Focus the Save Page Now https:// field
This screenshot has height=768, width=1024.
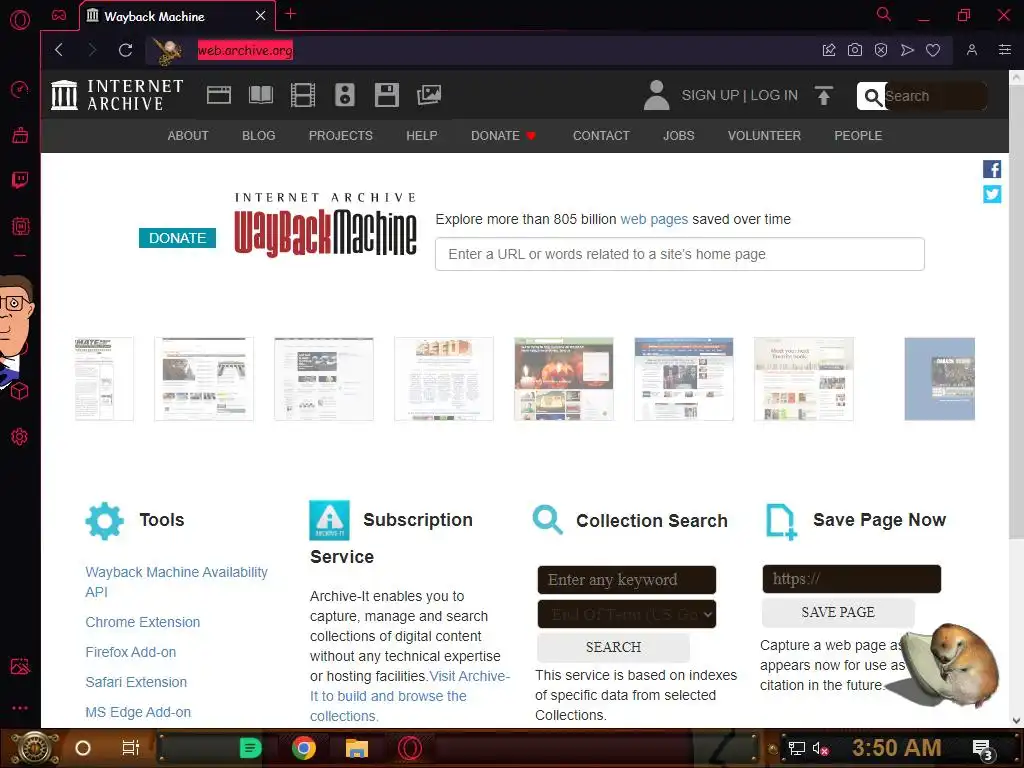click(852, 579)
